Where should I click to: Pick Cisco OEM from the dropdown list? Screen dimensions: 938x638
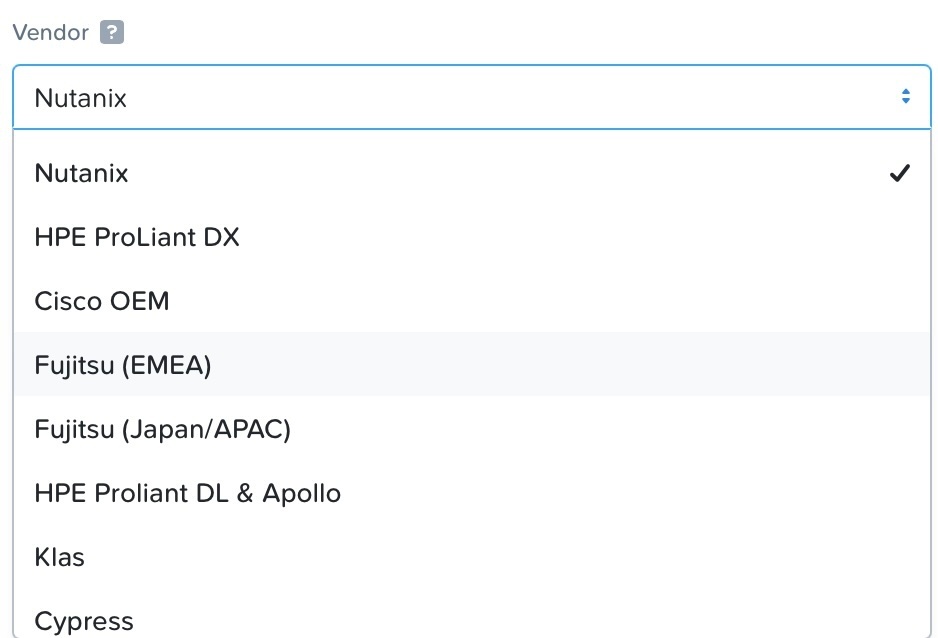click(472, 301)
